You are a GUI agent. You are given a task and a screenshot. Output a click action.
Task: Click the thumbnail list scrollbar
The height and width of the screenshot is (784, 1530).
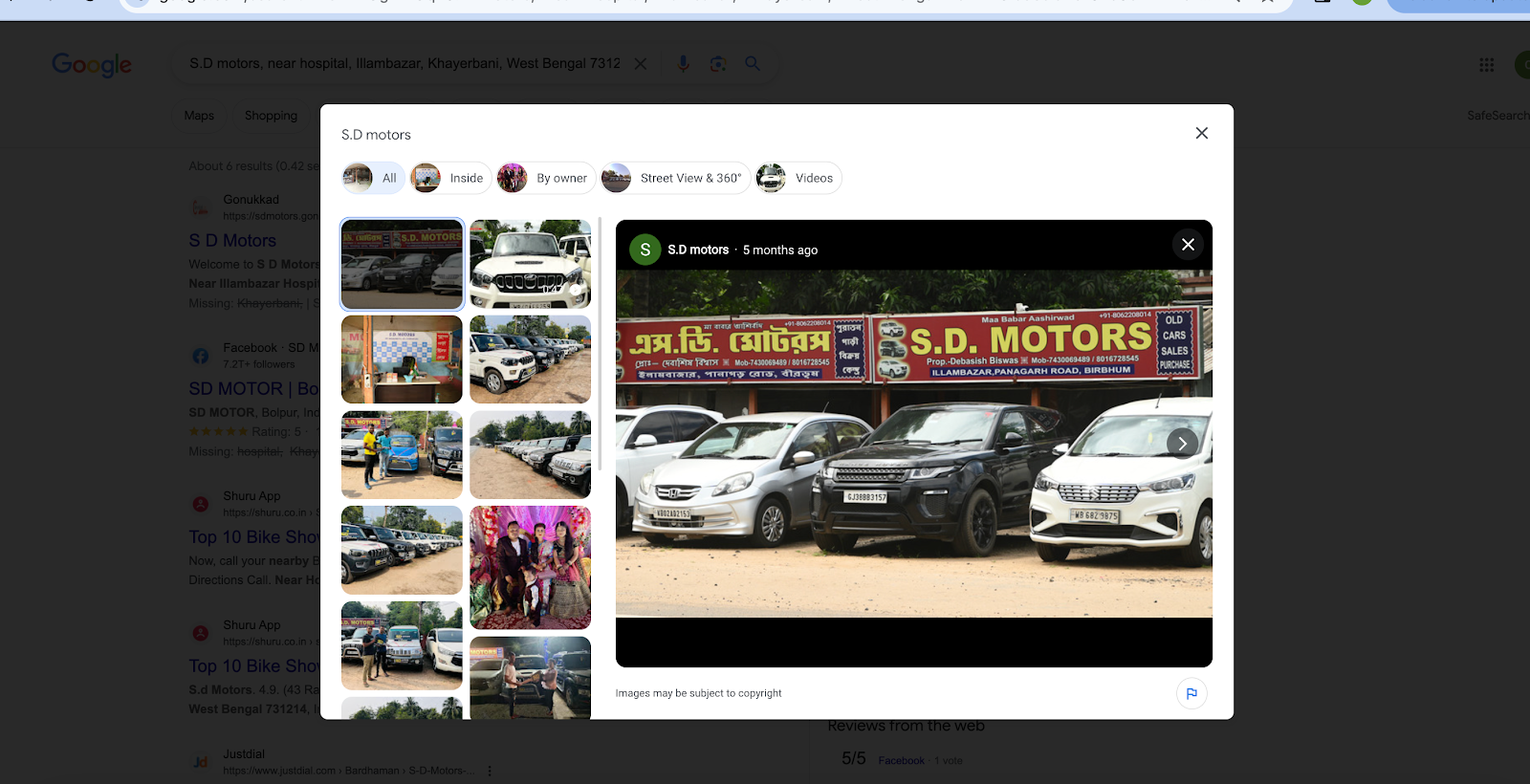click(x=600, y=344)
